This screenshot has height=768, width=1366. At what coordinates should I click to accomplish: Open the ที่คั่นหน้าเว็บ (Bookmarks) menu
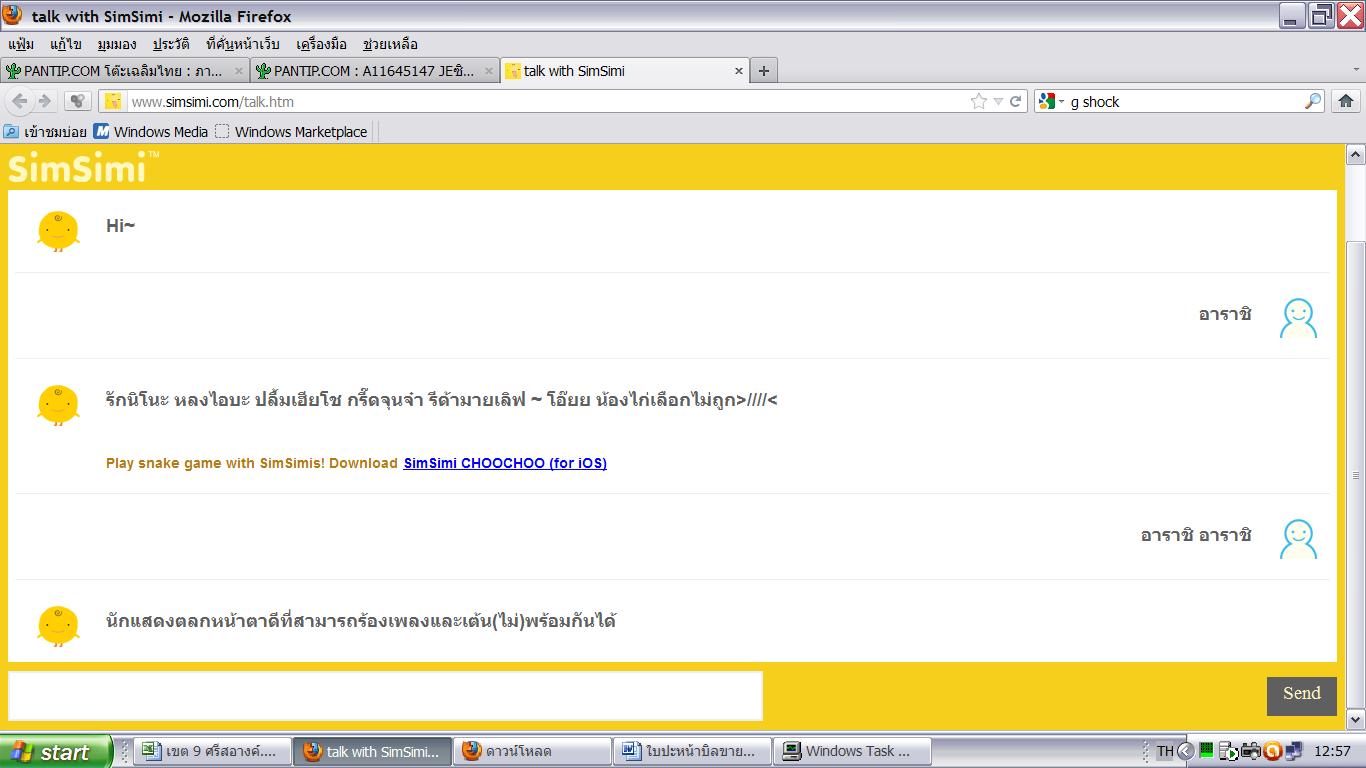[243, 44]
